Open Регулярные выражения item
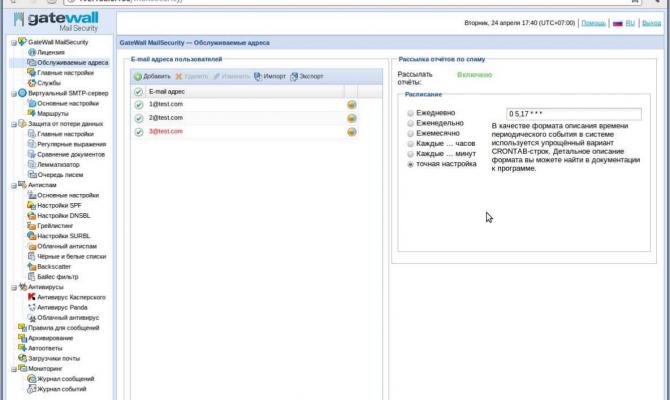Image resolution: width=670 pixels, height=400 pixels. pyautogui.click(x=71, y=144)
